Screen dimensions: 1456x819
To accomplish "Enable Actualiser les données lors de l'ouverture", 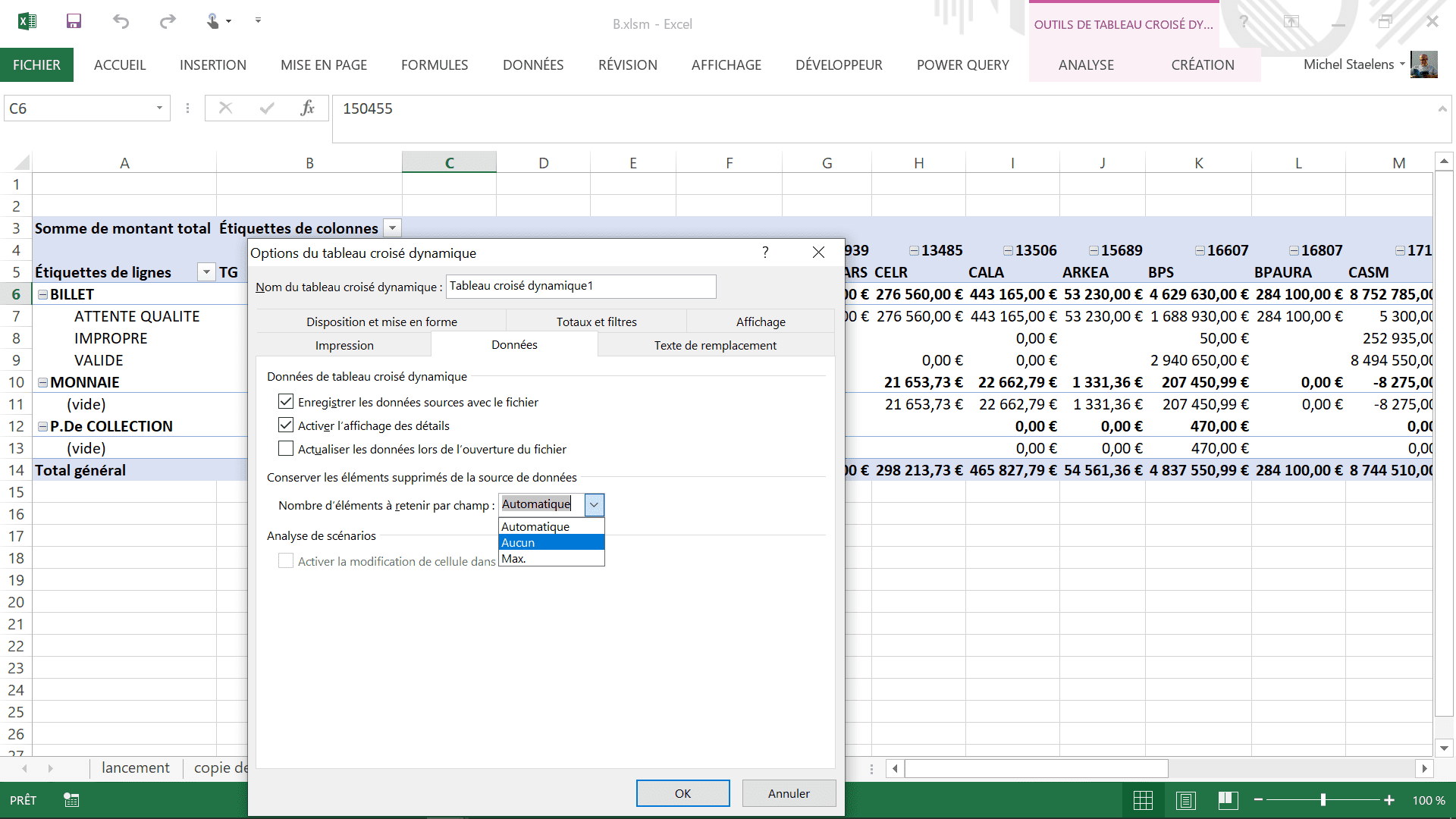I will point(286,449).
